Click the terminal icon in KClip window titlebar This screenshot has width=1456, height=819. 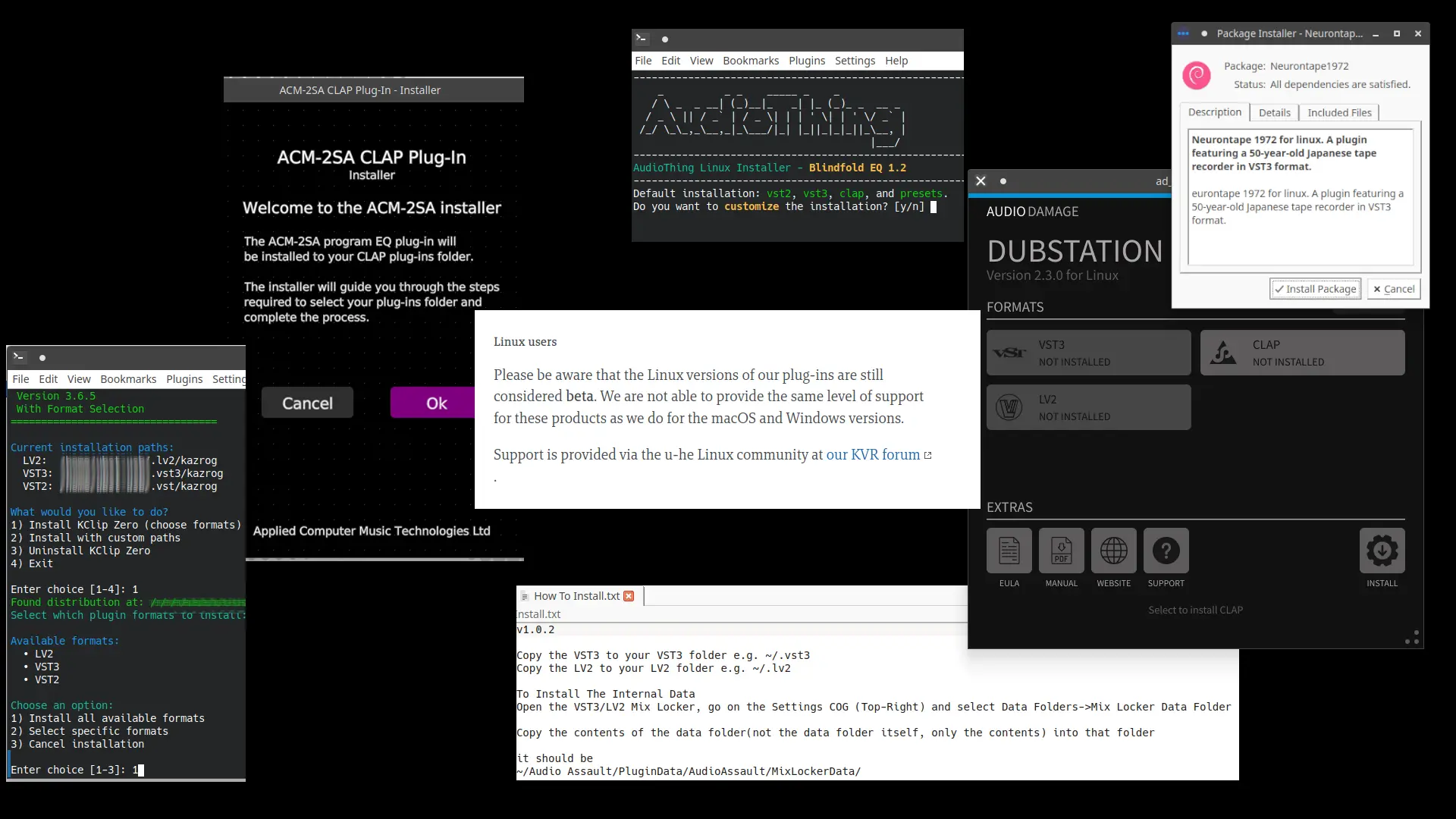[x=19, y=357]
